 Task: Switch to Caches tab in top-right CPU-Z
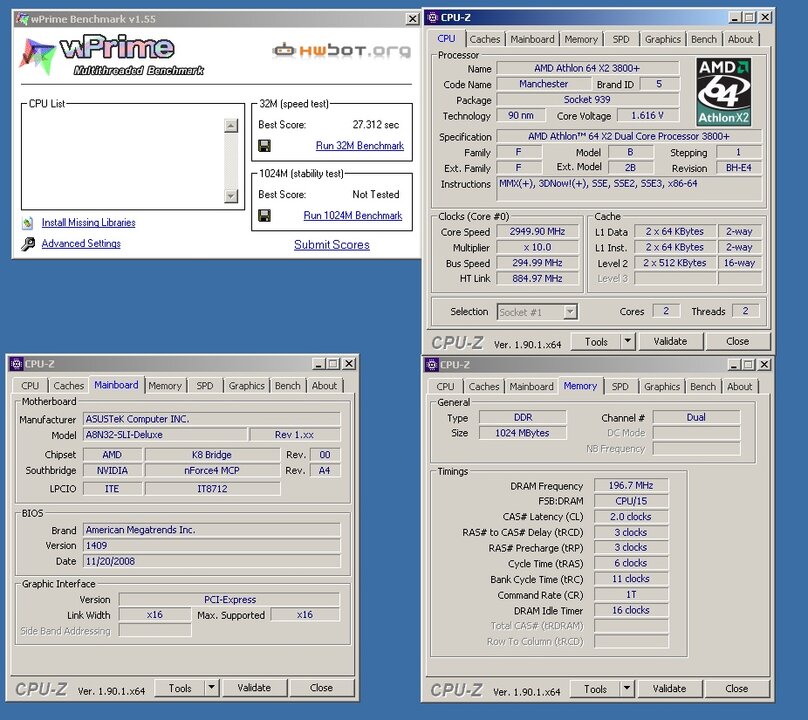point(485,39)
